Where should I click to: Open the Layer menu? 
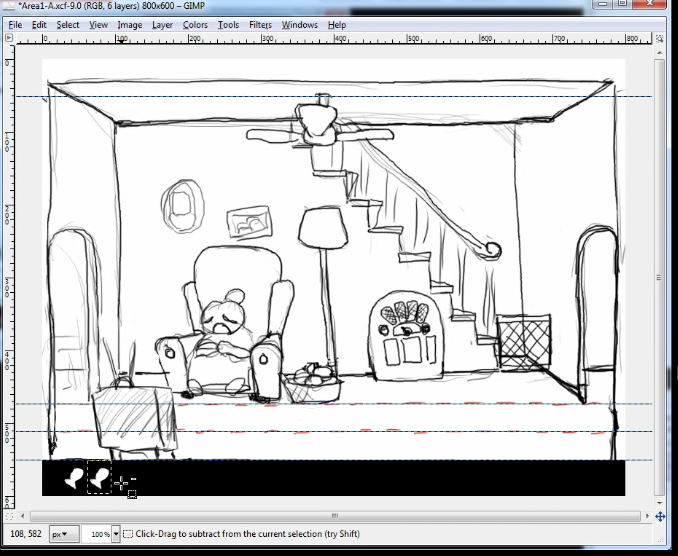(162, 25)
